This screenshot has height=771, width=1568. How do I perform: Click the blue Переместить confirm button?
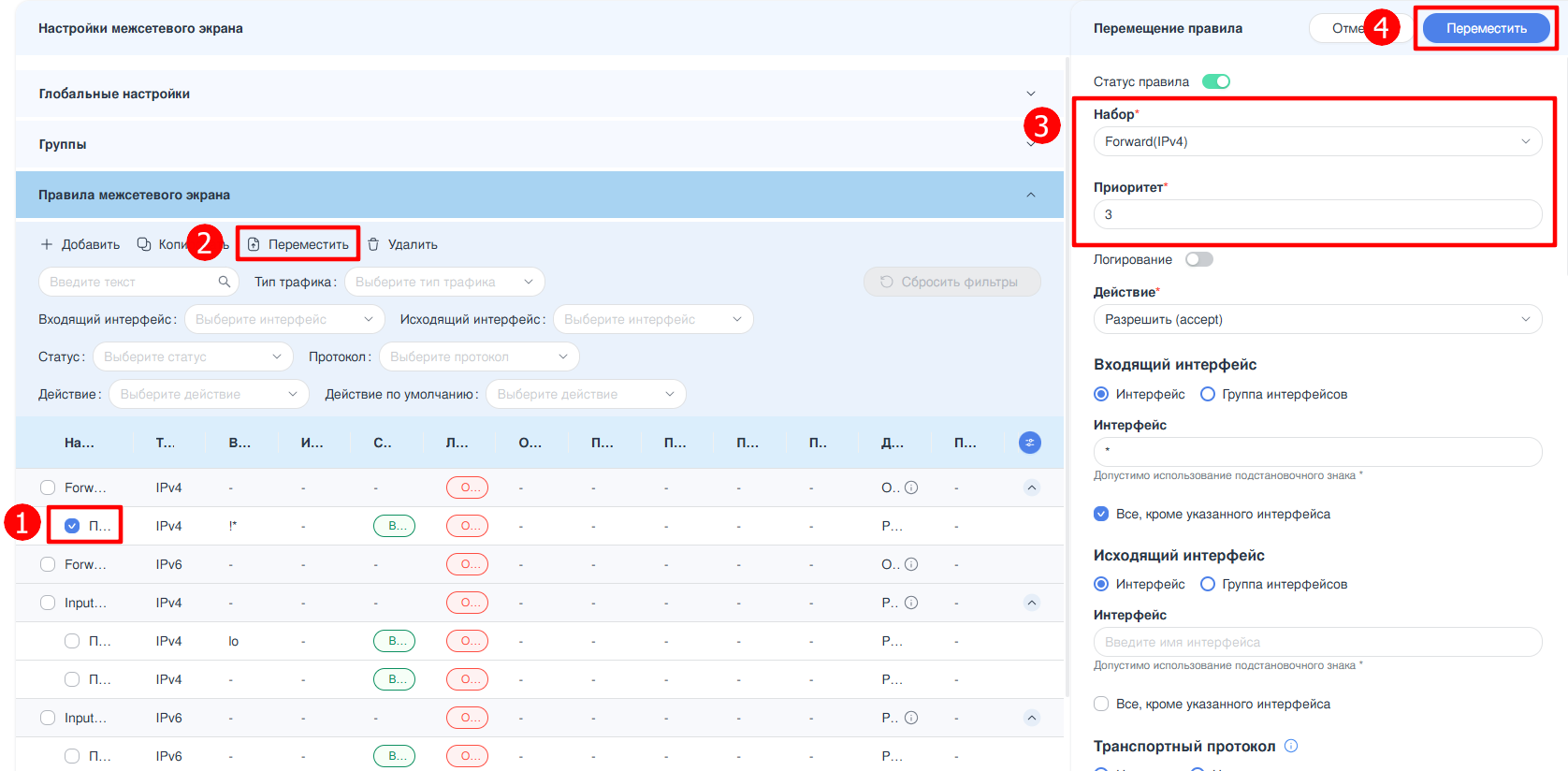point(1486,28)
